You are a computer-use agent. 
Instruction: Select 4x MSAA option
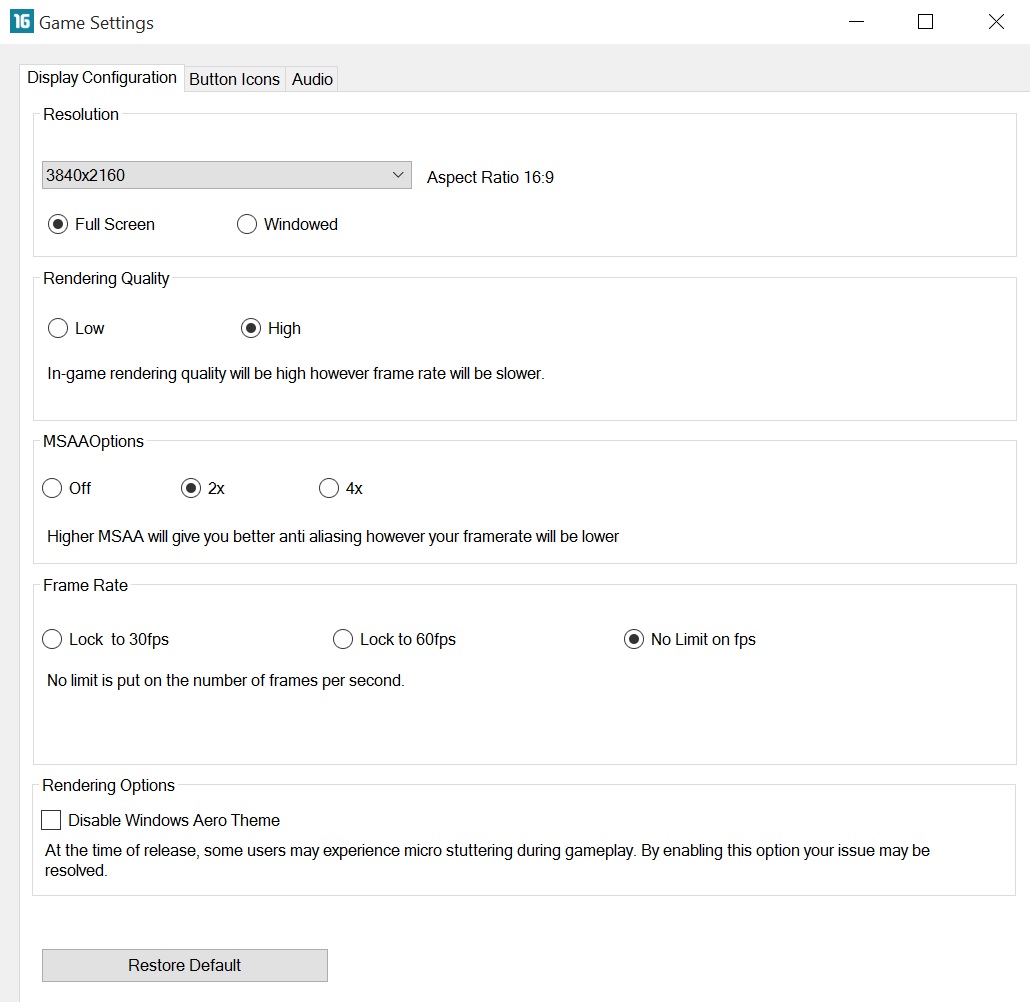[329, 488]
